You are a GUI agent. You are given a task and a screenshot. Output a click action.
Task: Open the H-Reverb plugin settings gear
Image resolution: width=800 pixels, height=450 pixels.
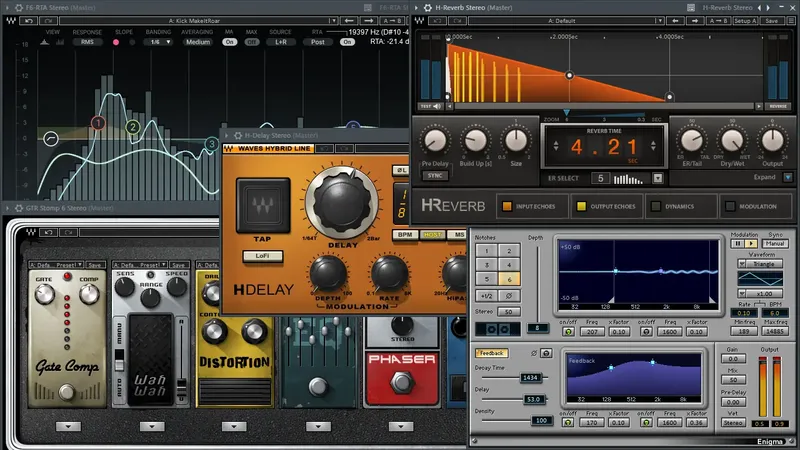coord(428,8)
